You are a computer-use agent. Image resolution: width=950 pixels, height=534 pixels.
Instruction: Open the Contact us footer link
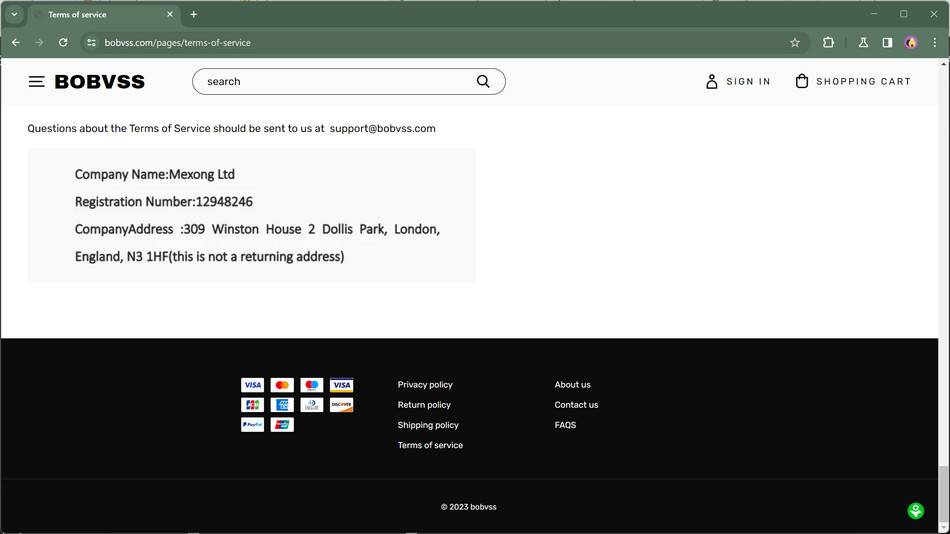(576, 404)
